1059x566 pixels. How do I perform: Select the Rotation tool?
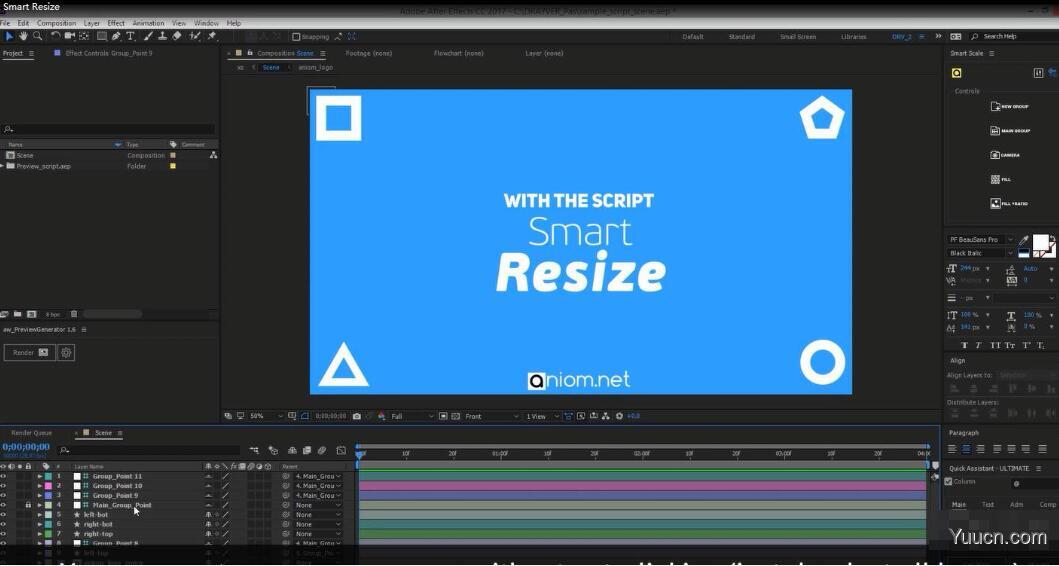click(56, 36)
